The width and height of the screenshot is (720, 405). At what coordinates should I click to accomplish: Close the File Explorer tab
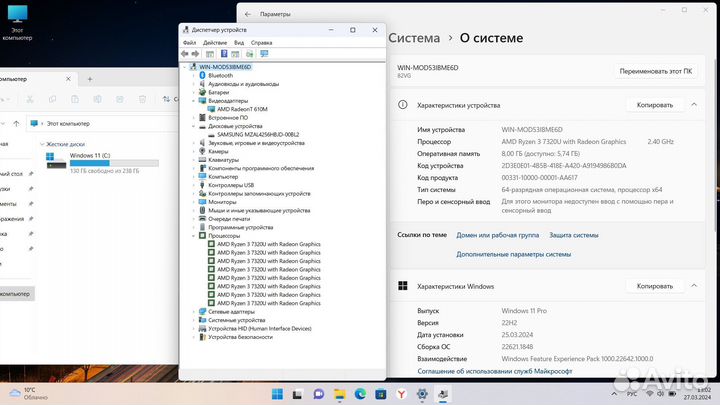coord(68,79)
